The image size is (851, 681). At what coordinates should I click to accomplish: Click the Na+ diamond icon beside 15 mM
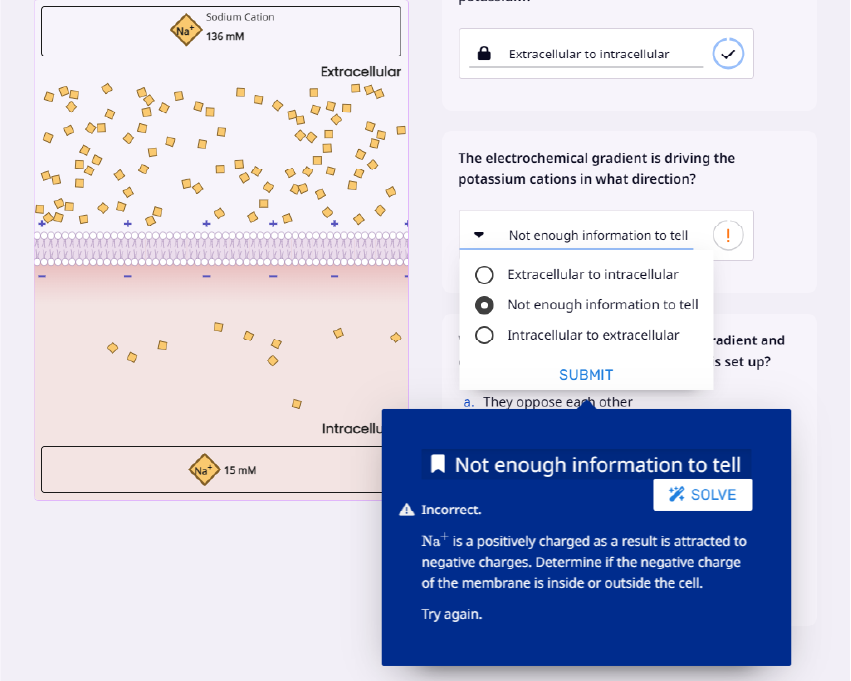point(204,470)
